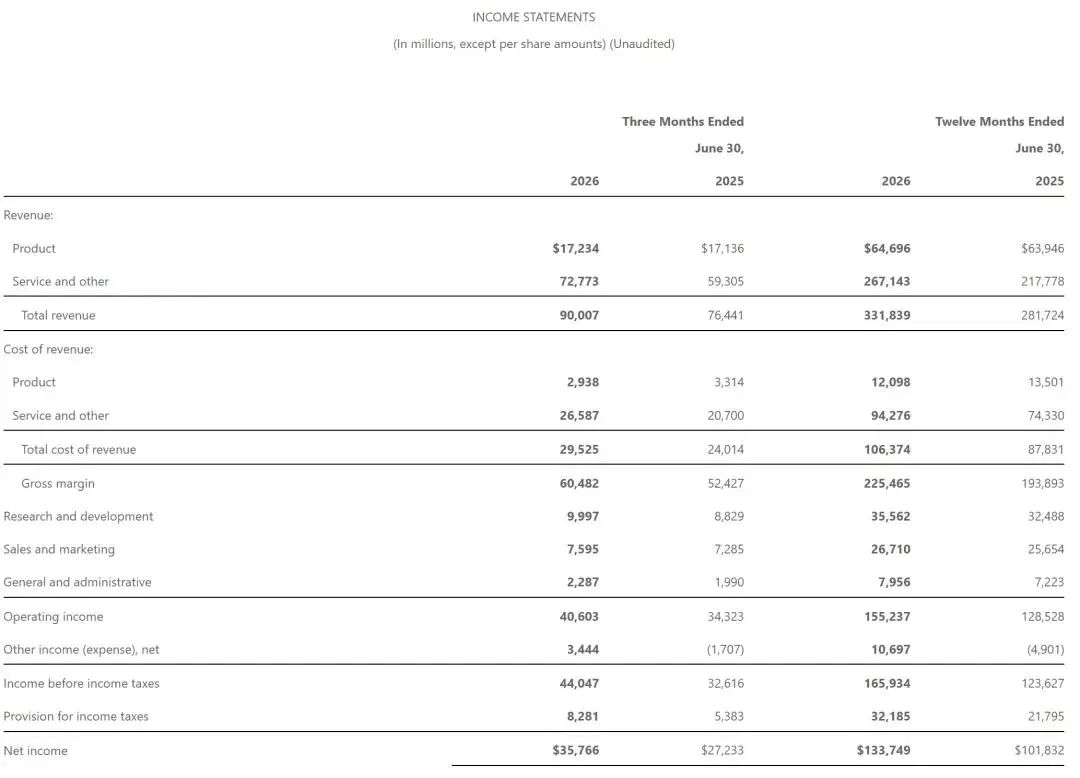The height and width of the screenshot is (778, 1080).
Task: Click the Twelve Months Ended header
Action: pyautogui.click(x=999, y=121)
